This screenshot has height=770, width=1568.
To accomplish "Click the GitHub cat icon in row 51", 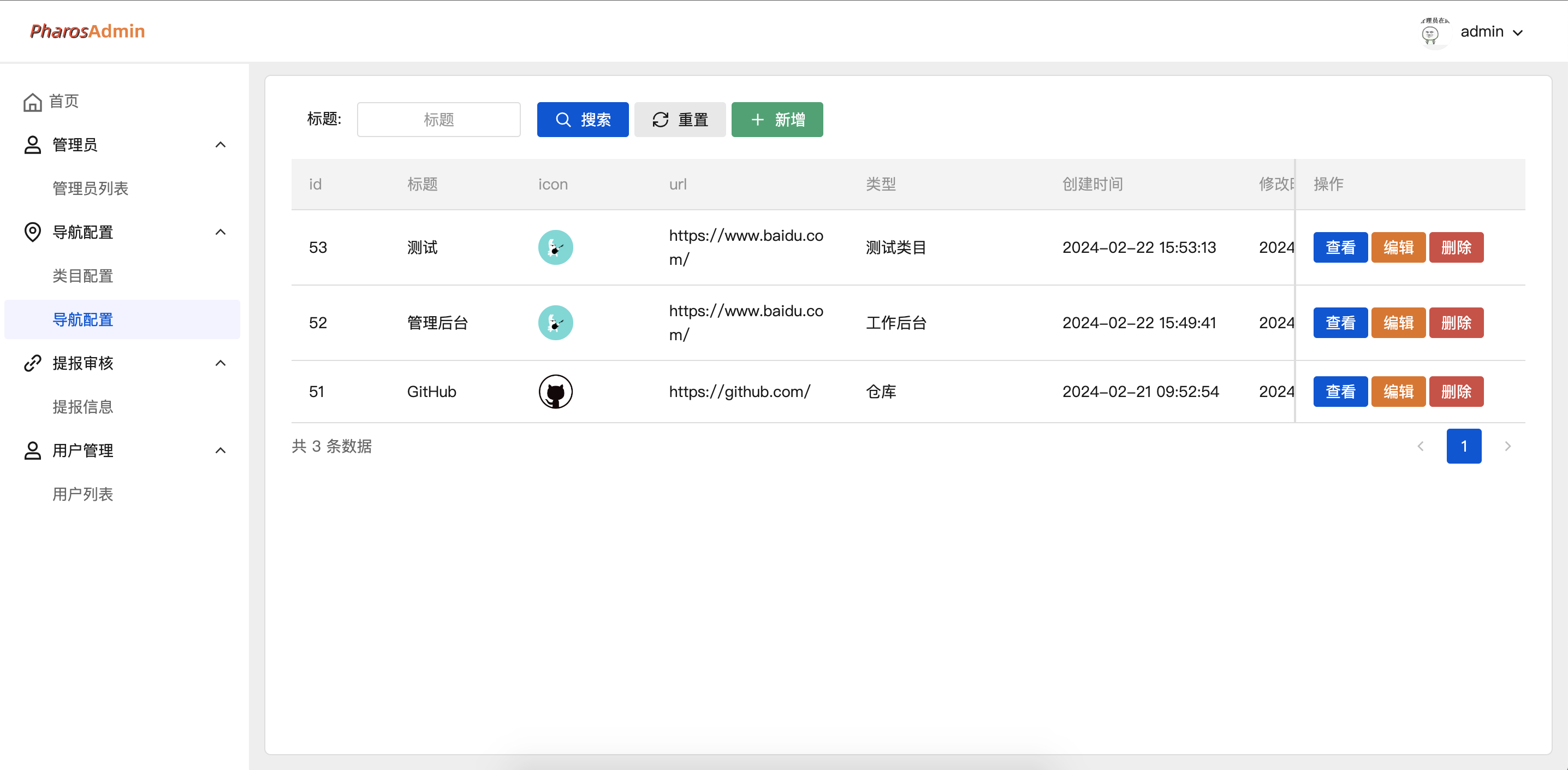I will (555, 392).
